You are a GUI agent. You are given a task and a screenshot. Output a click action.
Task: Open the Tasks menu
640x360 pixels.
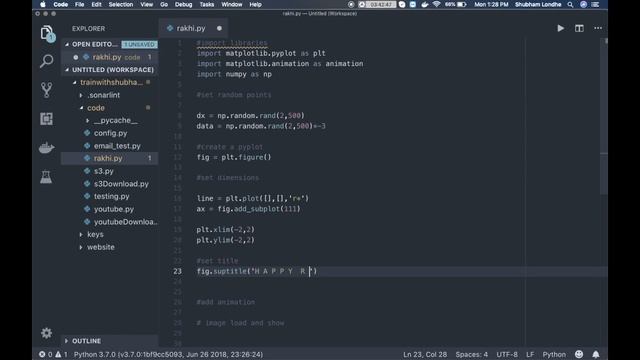click(207, 4)
